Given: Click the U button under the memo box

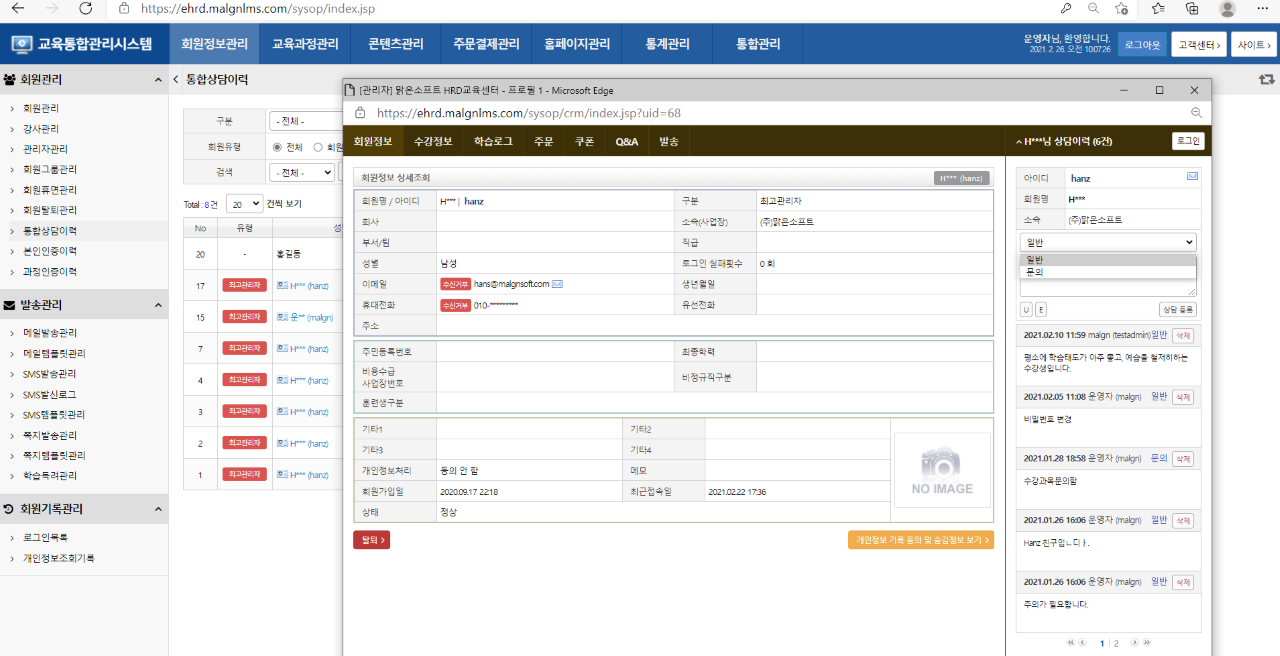Looking at the screenshot, I should pos(1026,310).
